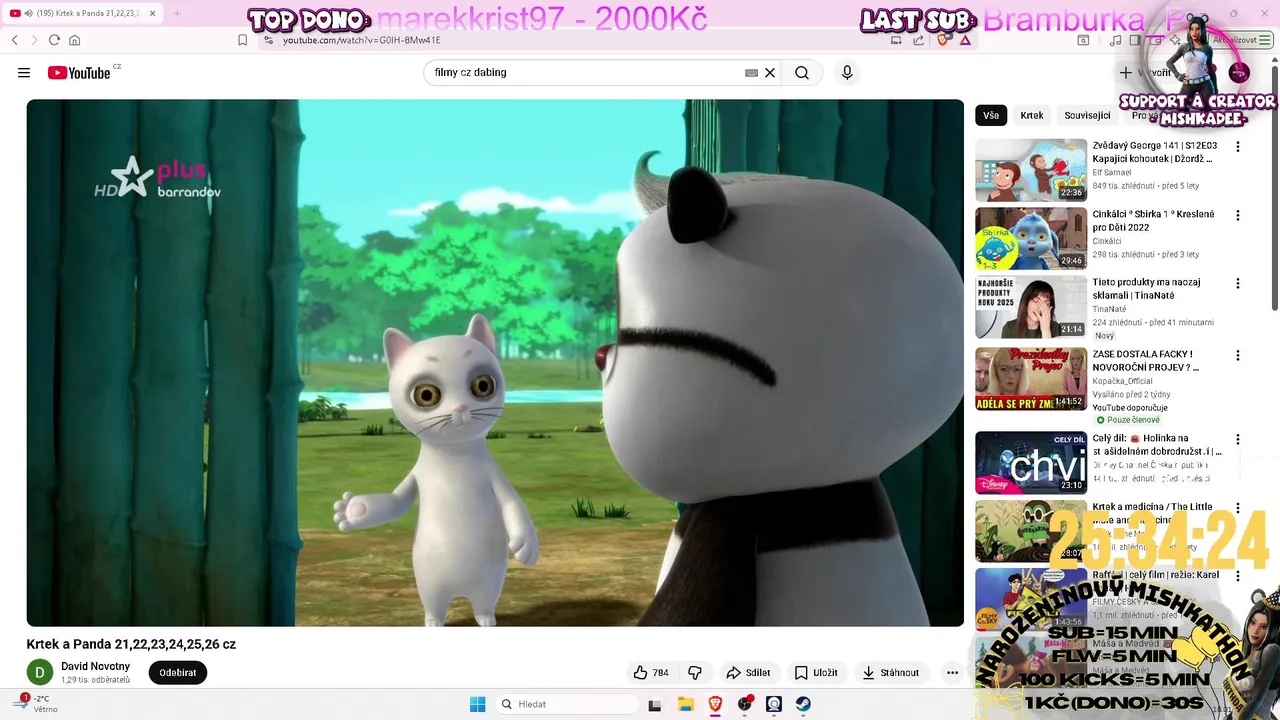1280x720 pixels.
Task: Switch to the Krtek a Panda browser tab
Action: click(80, 14)
